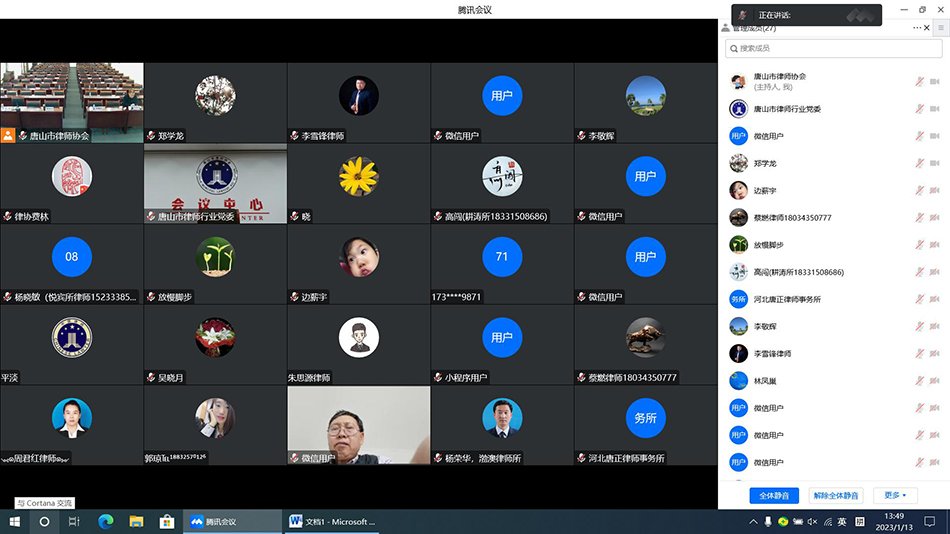950x534 pixels.
Task: Open Cortana circle on taskbar
Action: tap(44, 521)
